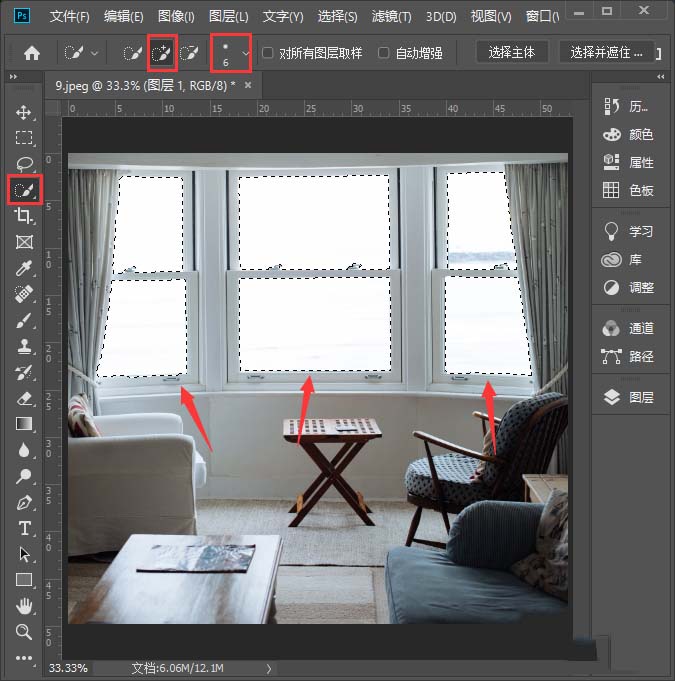Select the Blur tool
The height and width of the screenshot is (681, 675).
[x=23, y=450]
